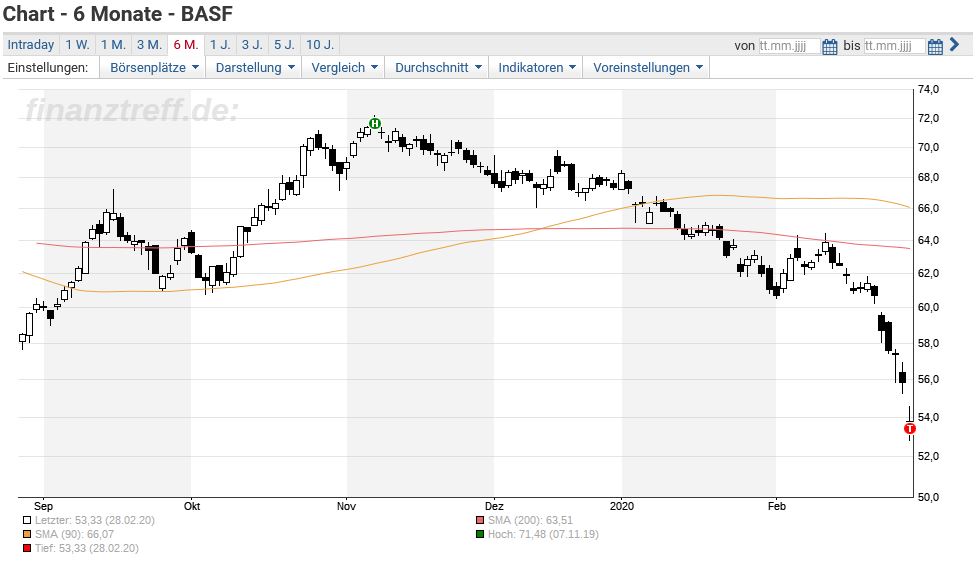This screenshot has width=977, height=561.
Task: Select the 3 J. time range tab
Action: [x=252, y=45]
